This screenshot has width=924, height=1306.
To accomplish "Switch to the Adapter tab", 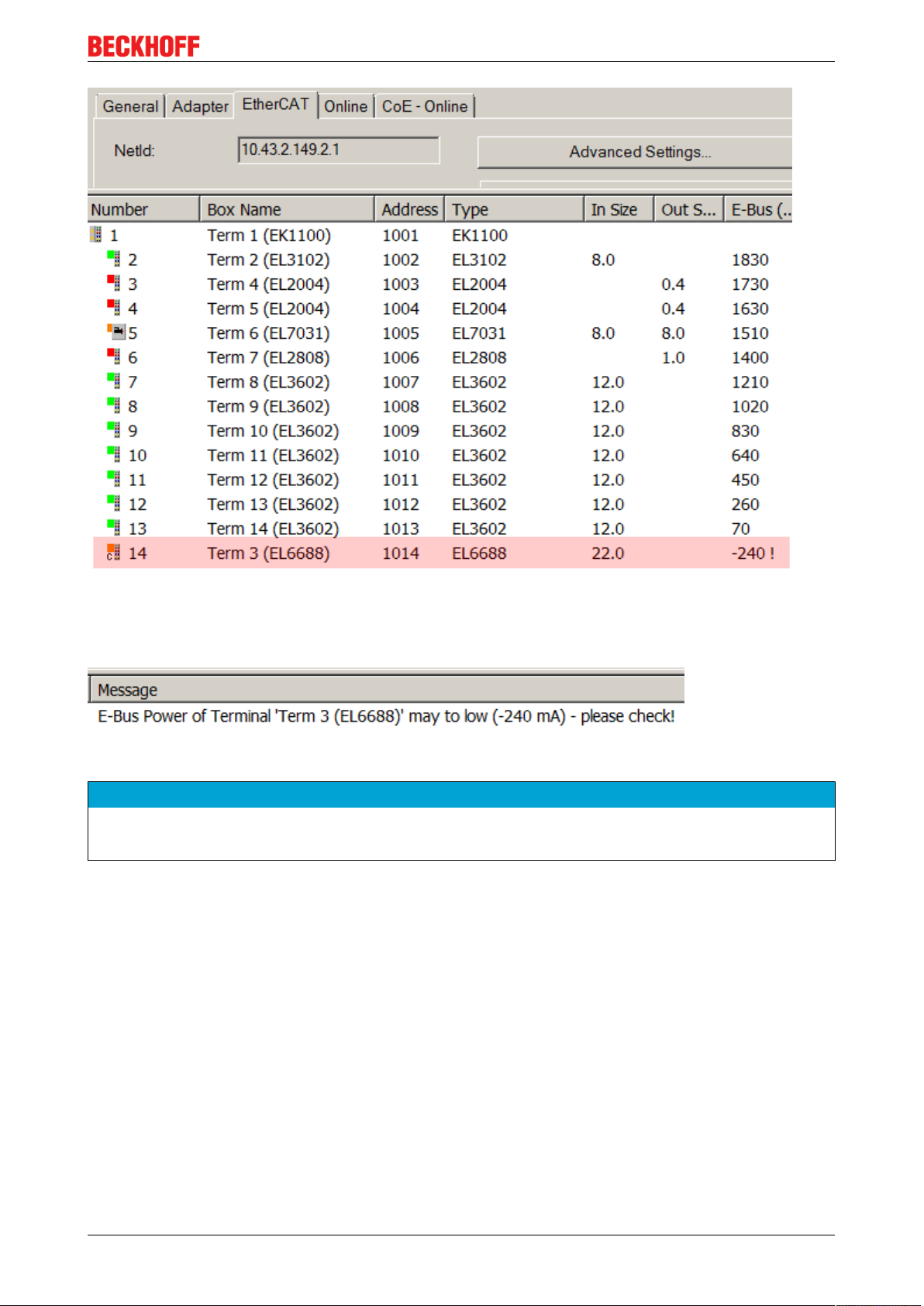I will pyautogui.click(x=200, y=106).
